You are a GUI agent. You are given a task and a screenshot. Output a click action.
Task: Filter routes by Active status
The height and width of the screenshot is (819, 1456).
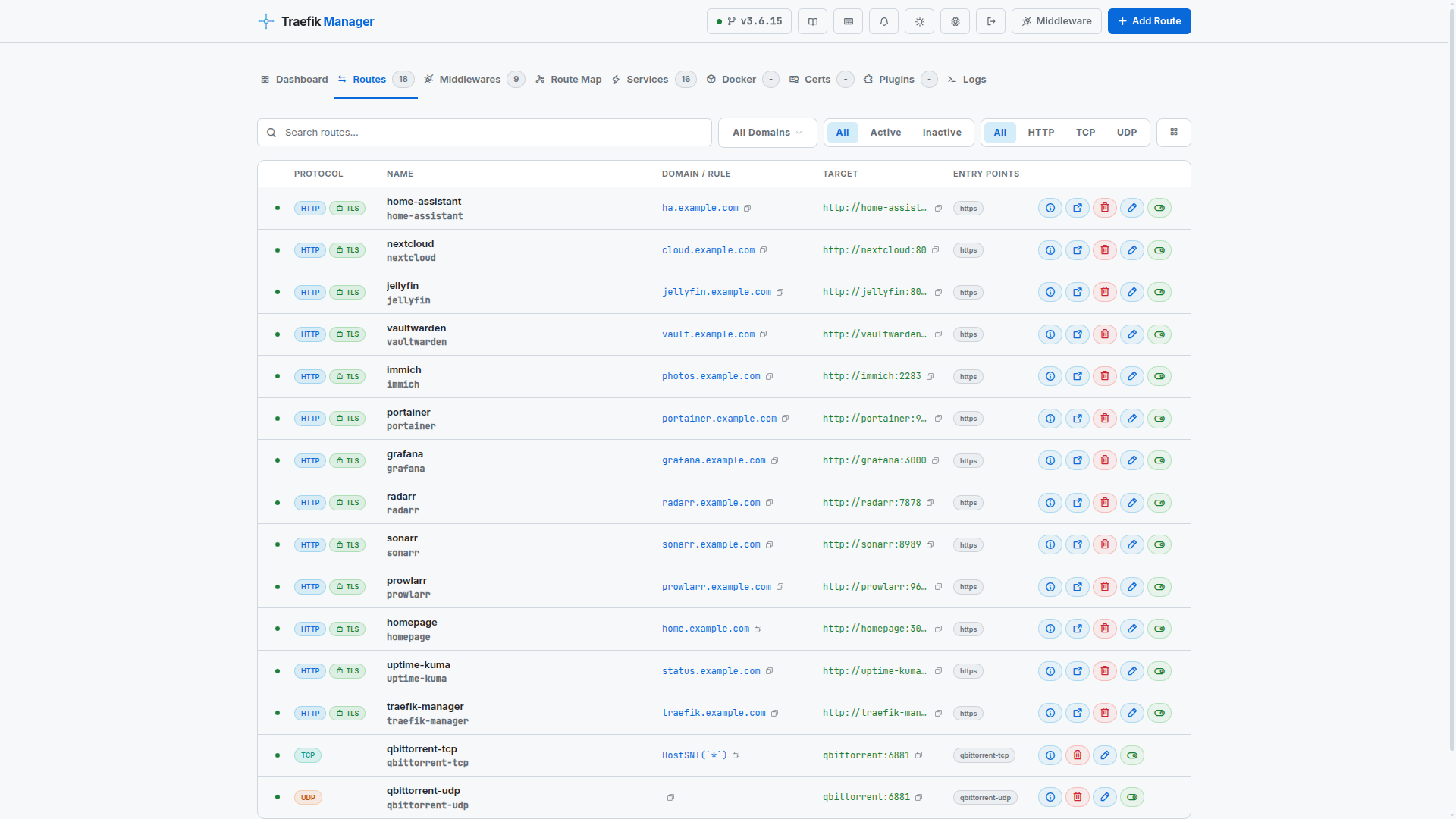(886, 133)
